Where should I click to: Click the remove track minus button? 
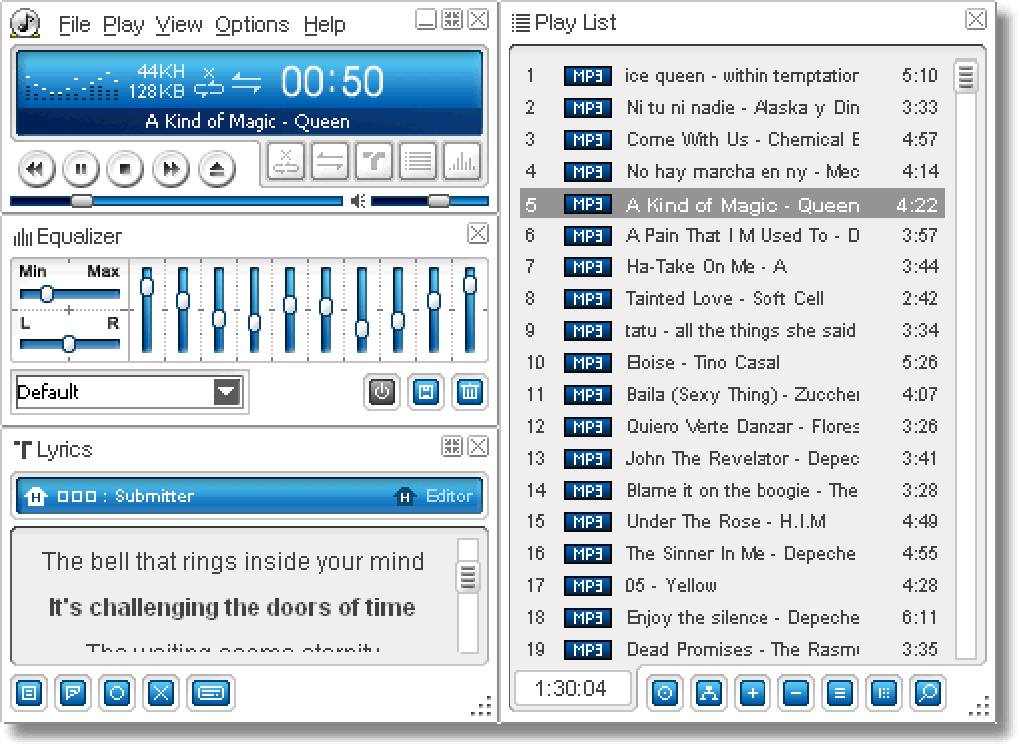(796, 693)
